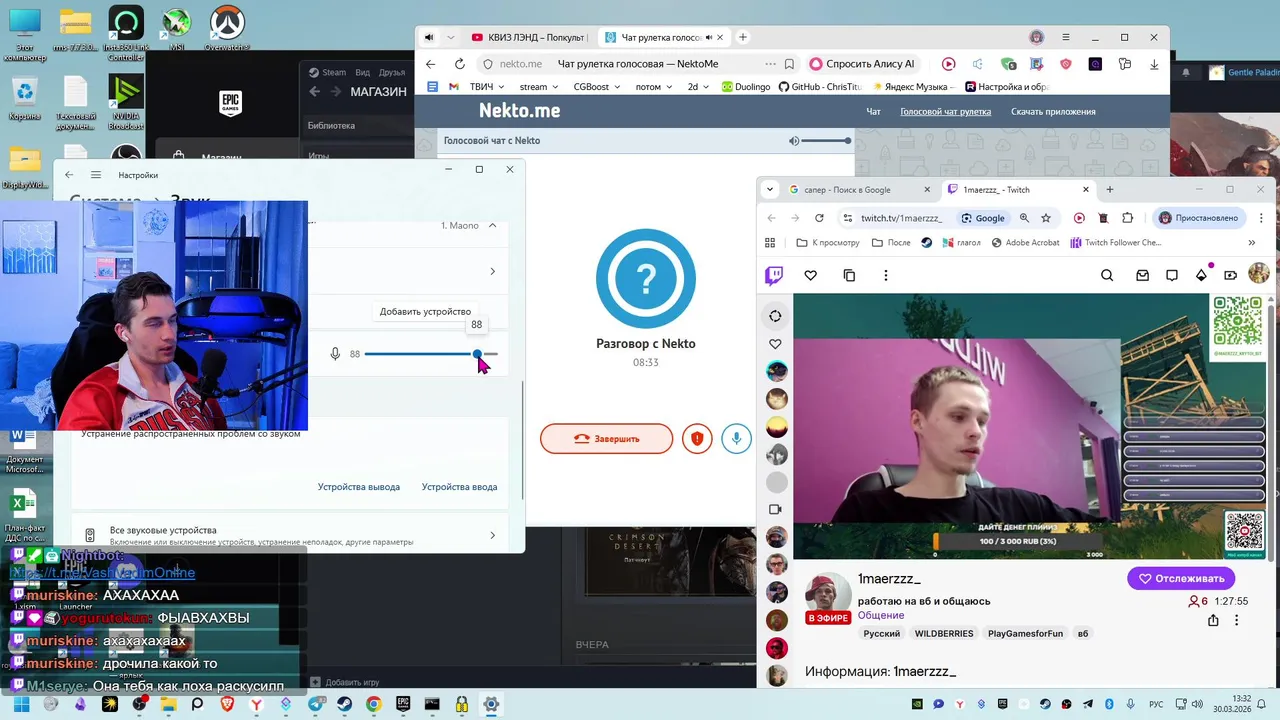Click the Twitch logo home icon
Viewport: 1280px width, 720px height.
[x=774, y=275]
